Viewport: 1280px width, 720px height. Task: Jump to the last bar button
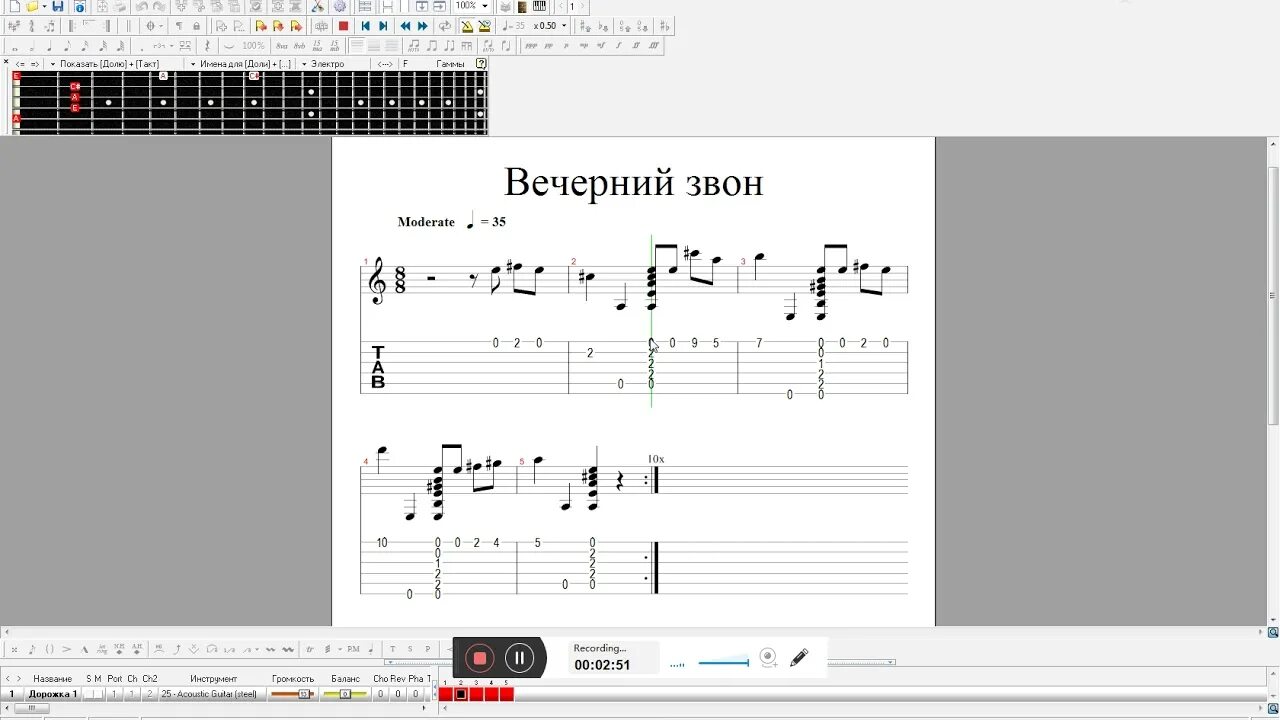[383, 25]
